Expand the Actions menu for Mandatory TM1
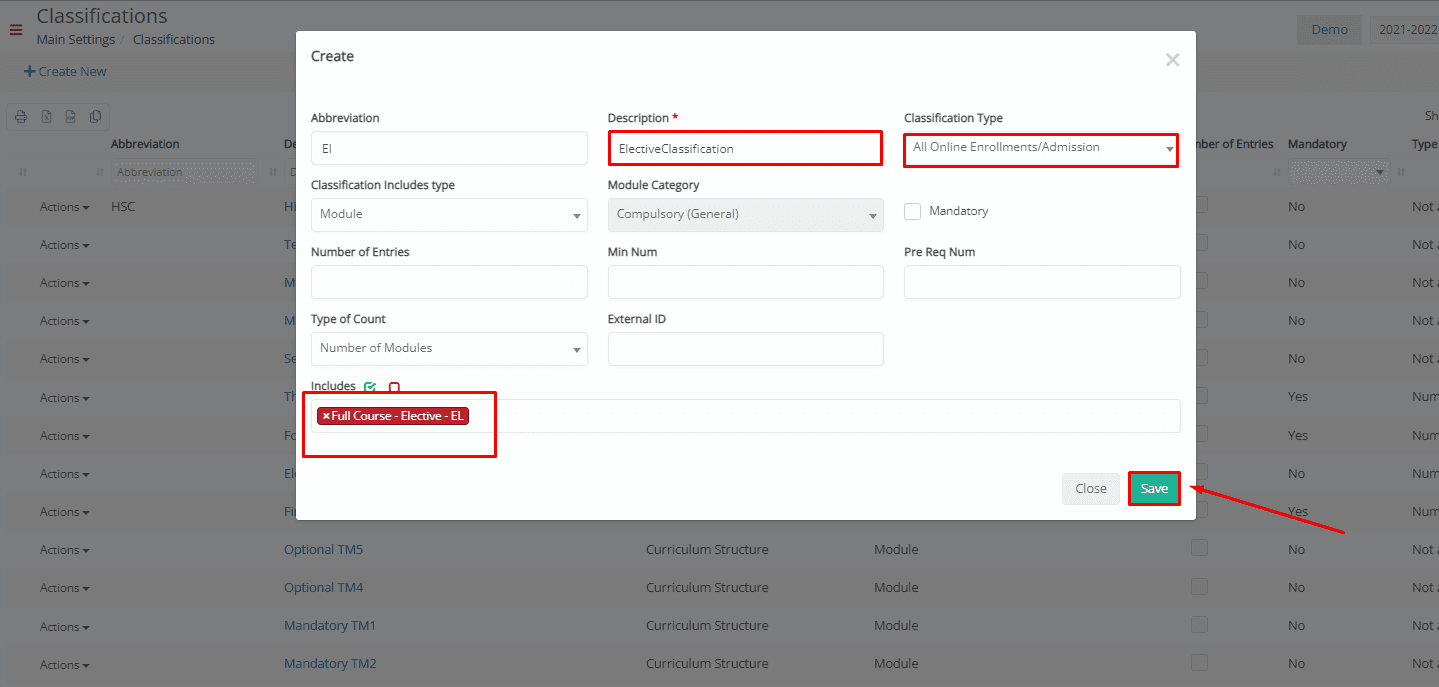Viewport: 1439px width, 687px height. click(x=65, y=626)
